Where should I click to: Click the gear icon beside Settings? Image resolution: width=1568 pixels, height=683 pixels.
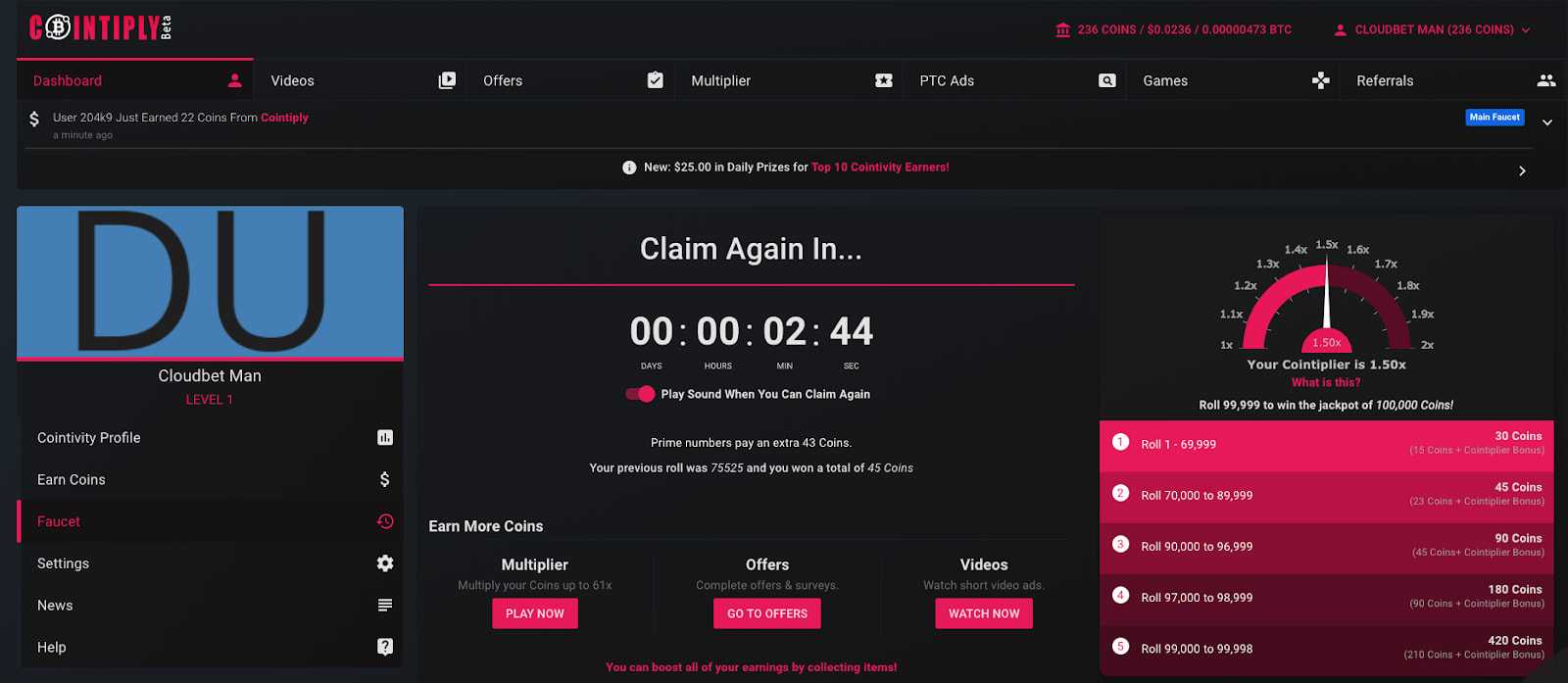(x=385, y=563)
